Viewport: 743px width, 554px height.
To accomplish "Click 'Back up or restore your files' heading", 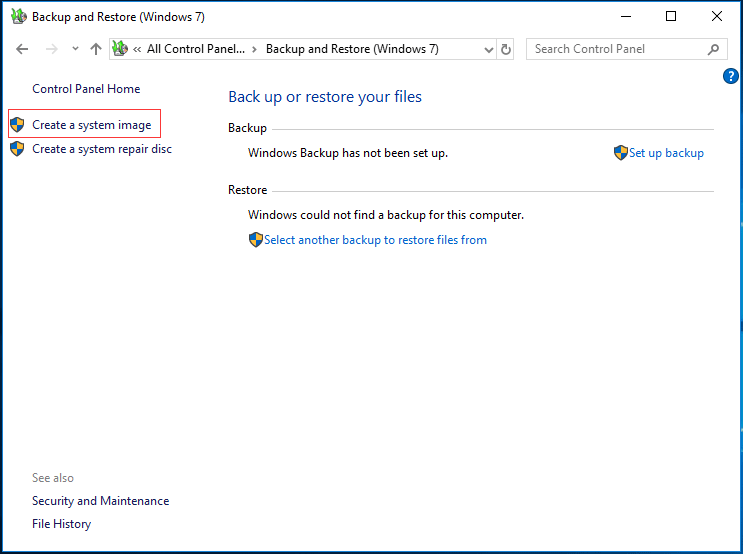I will [325, 97].
